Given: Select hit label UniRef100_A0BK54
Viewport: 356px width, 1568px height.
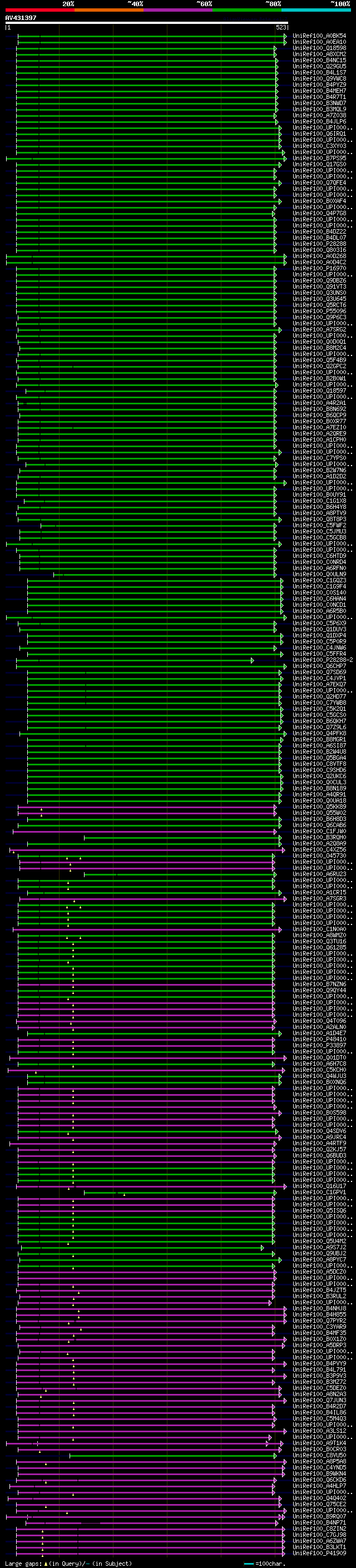Looking at the screenshot, I should [319, 36].
